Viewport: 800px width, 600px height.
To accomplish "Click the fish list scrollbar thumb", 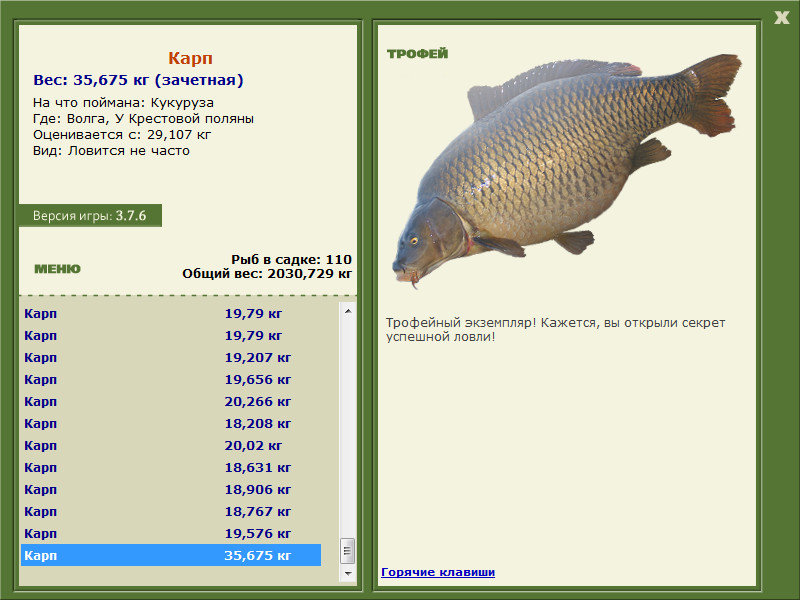I will [348, 551].
